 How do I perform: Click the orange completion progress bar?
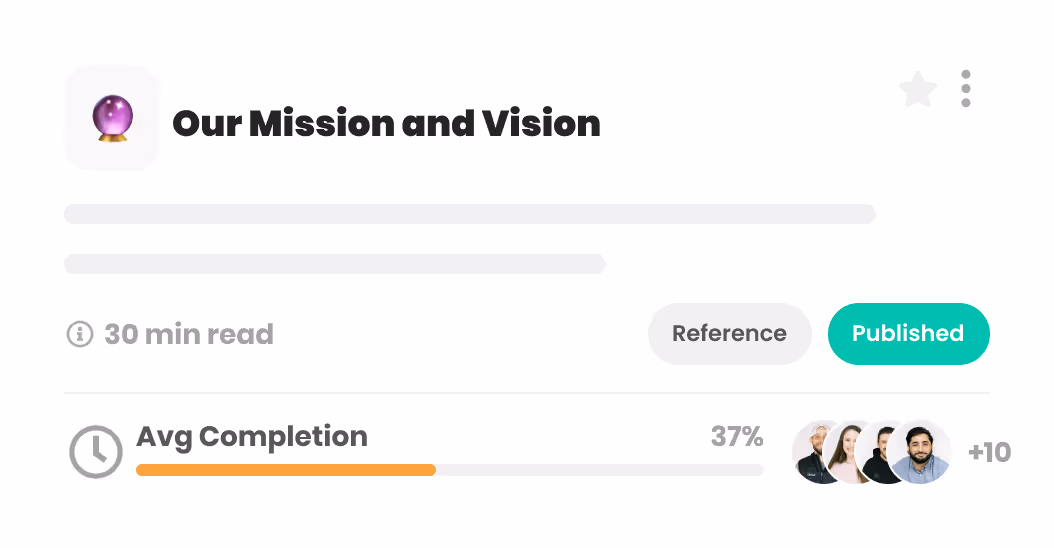pyautogui.click(x=286, y=470)
